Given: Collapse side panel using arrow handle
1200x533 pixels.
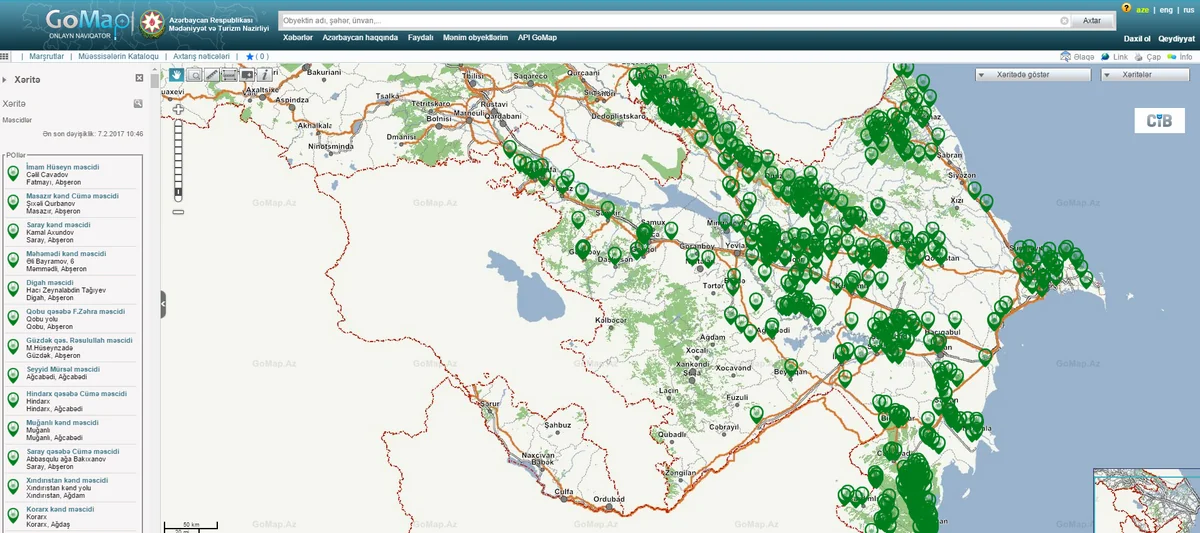Looking at the screenshot, I should point(163,304).
